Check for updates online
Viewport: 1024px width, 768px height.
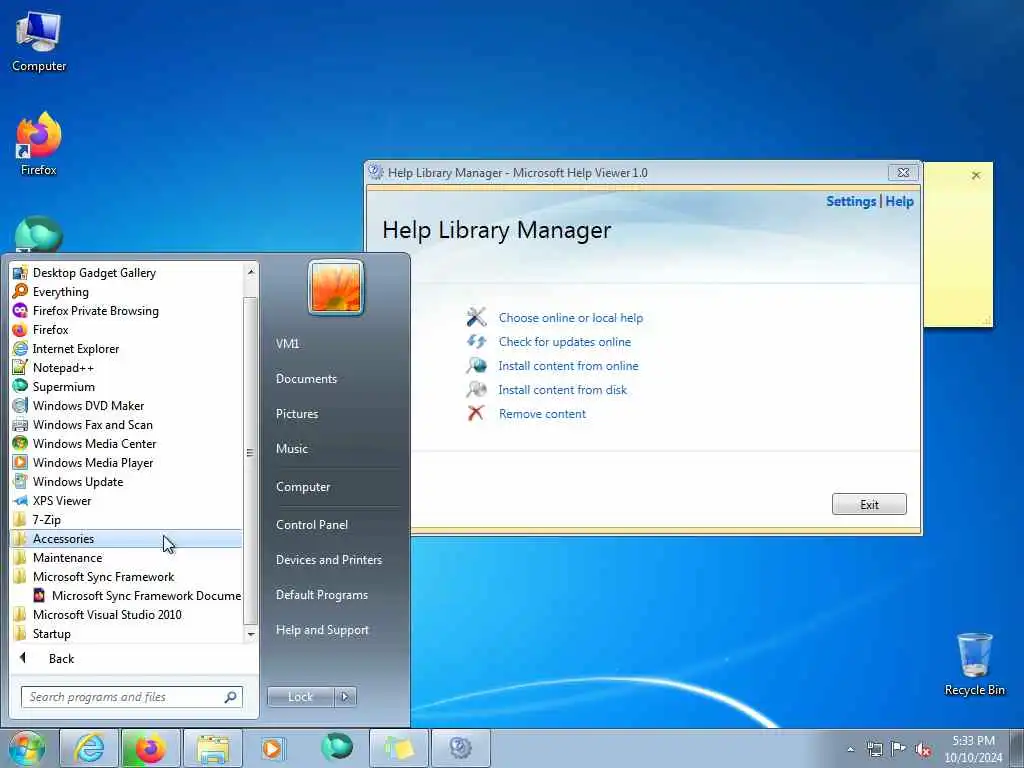pos(565,342)
